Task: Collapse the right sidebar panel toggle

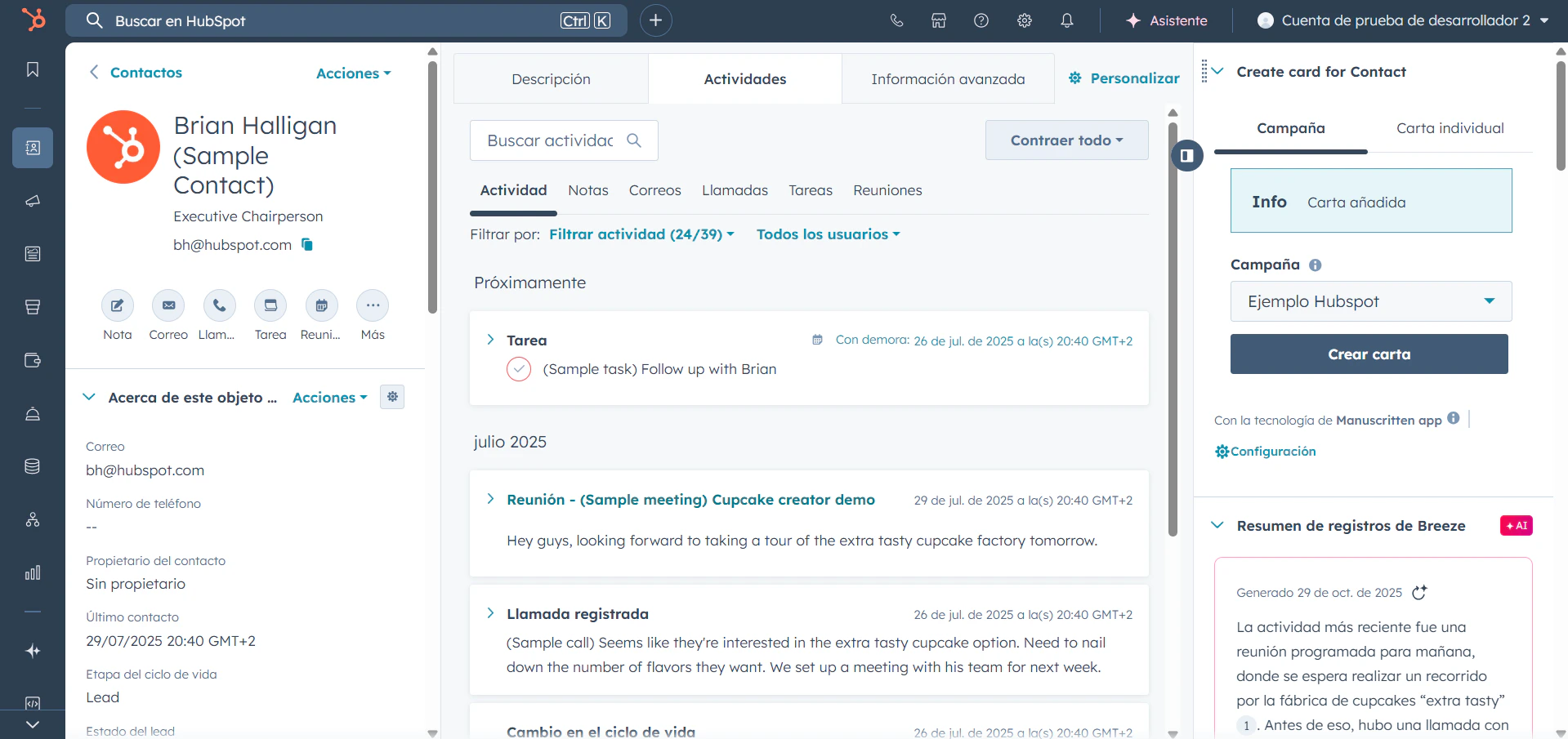Action: pyautogui.click(x=1187, y=155)
